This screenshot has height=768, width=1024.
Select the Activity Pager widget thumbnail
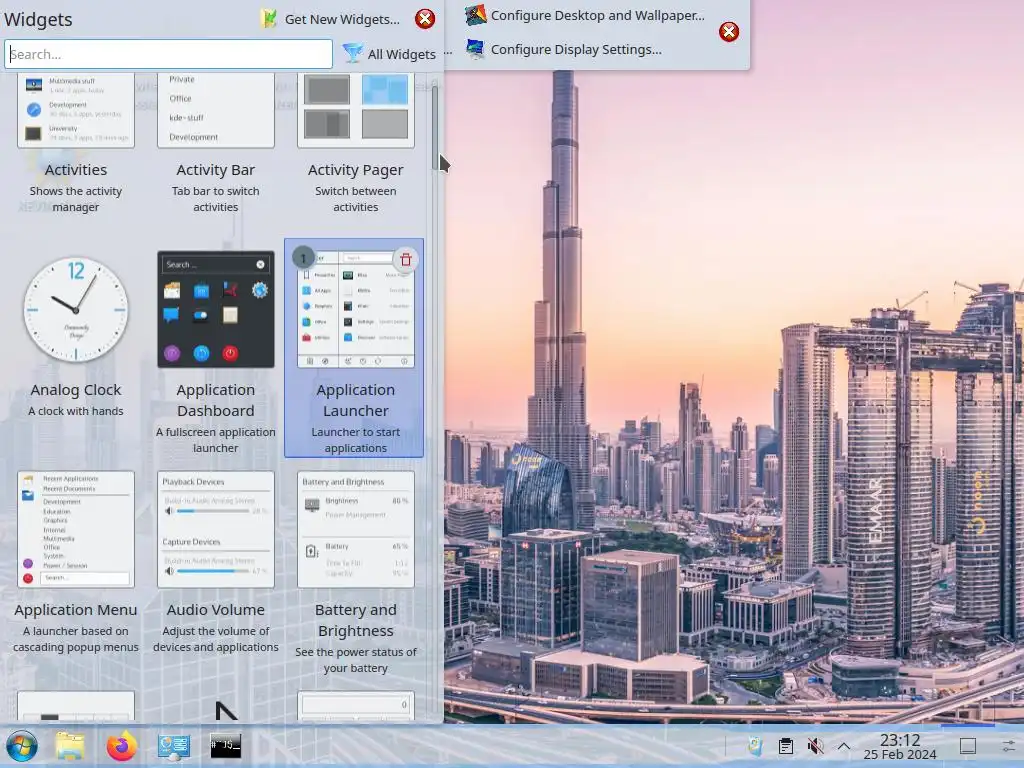click(x=355, y=110)
